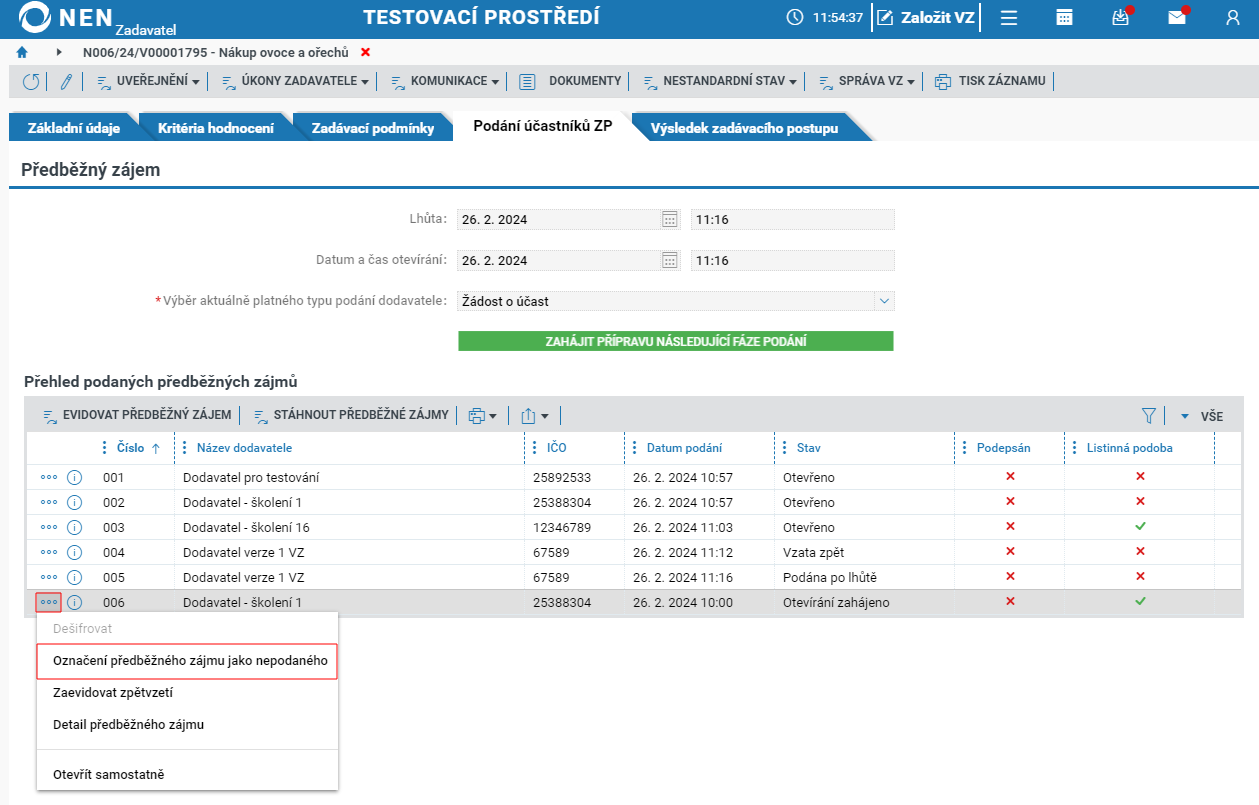Image resolution: width=1259 pixels, height=805 pixels.
Task: Open the Žádost o účast combo box
Action: tap(675, 301)
